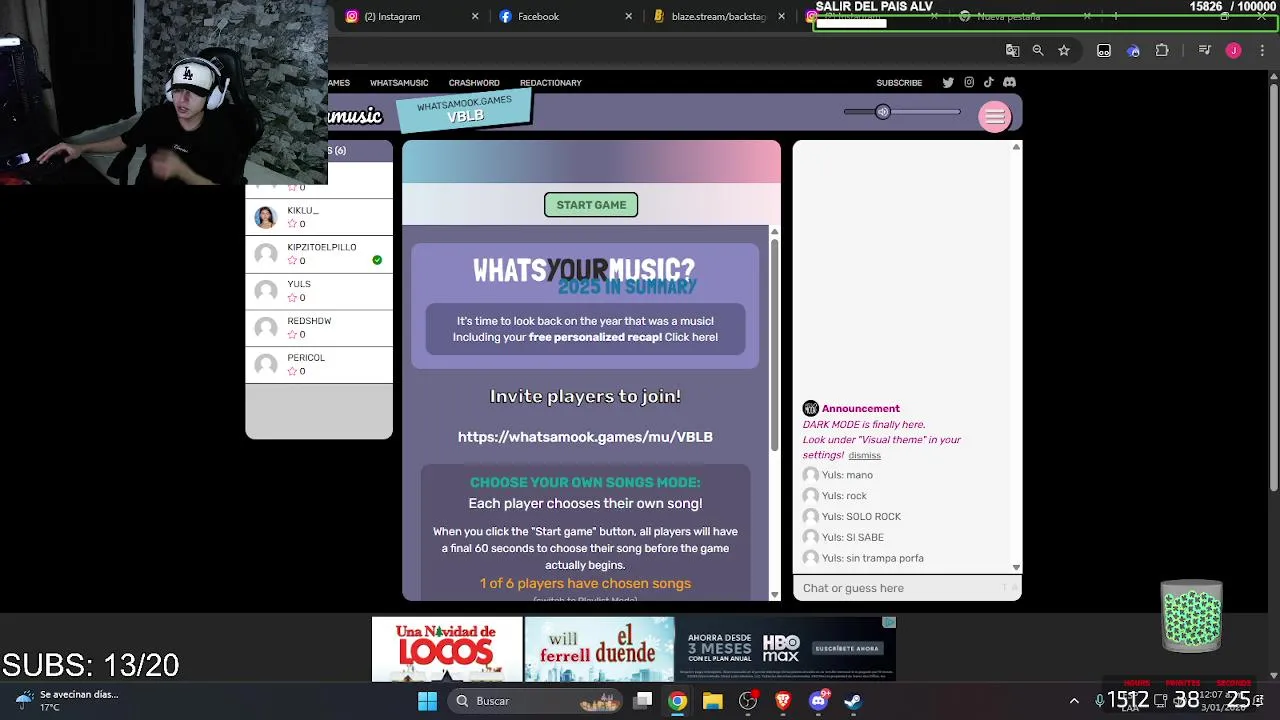Click the zoom magnifier icon in address bar
The width and height of the screenshot is (1280, 720).
point(1038,50)
